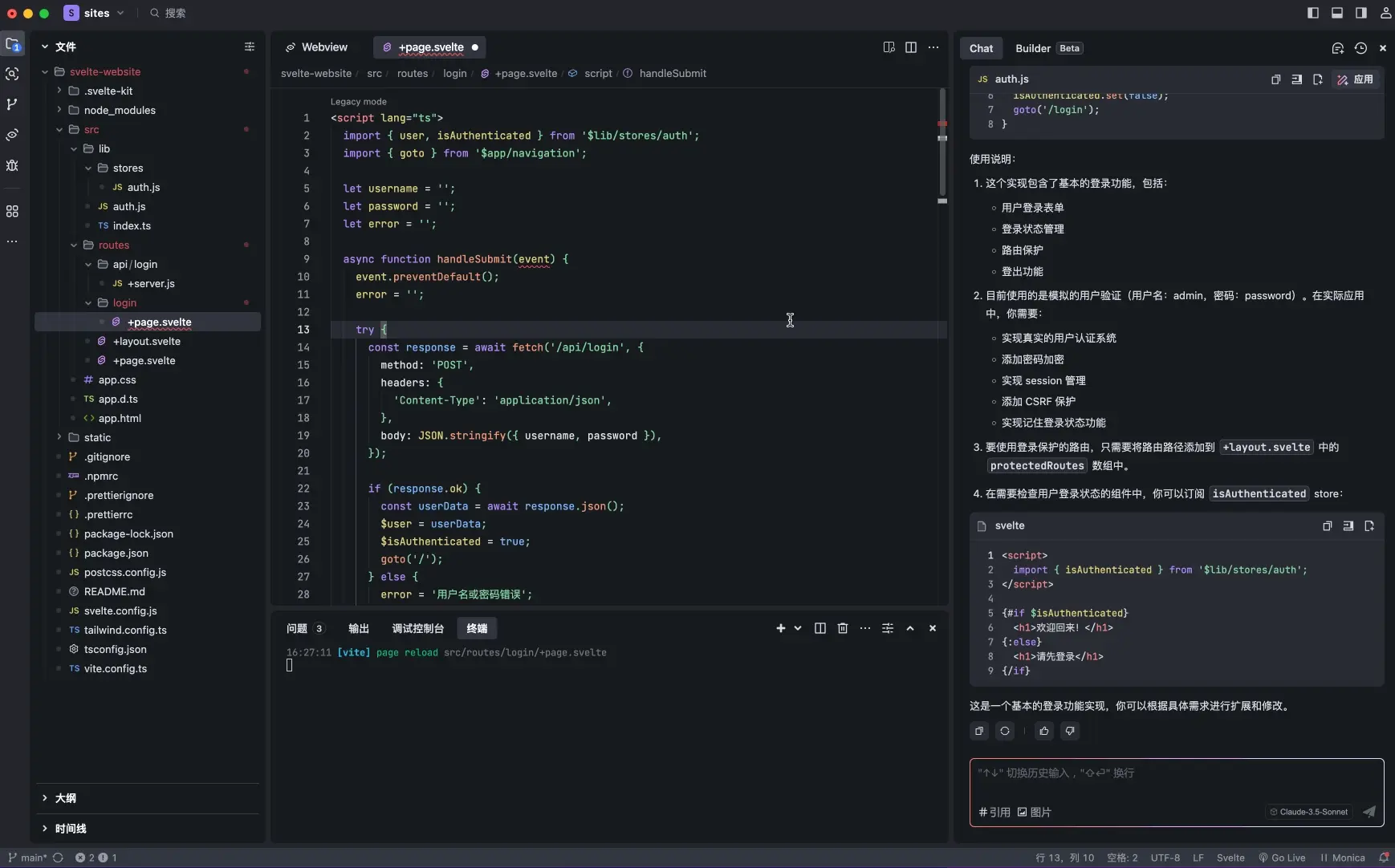Click the 应用 apply button for auth.js

pyautogui.click(x=1355, y=79)
